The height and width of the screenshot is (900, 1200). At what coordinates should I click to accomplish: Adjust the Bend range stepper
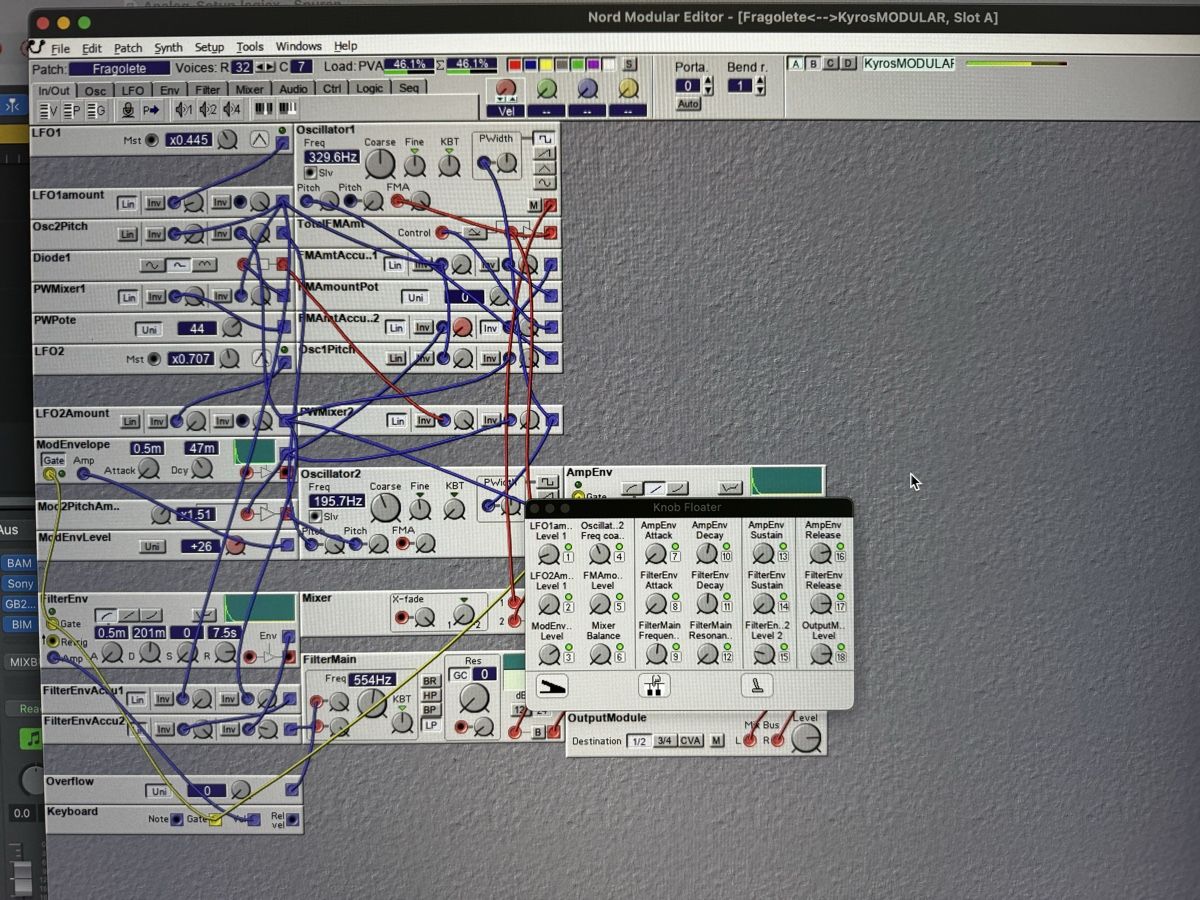pos(759,86)
